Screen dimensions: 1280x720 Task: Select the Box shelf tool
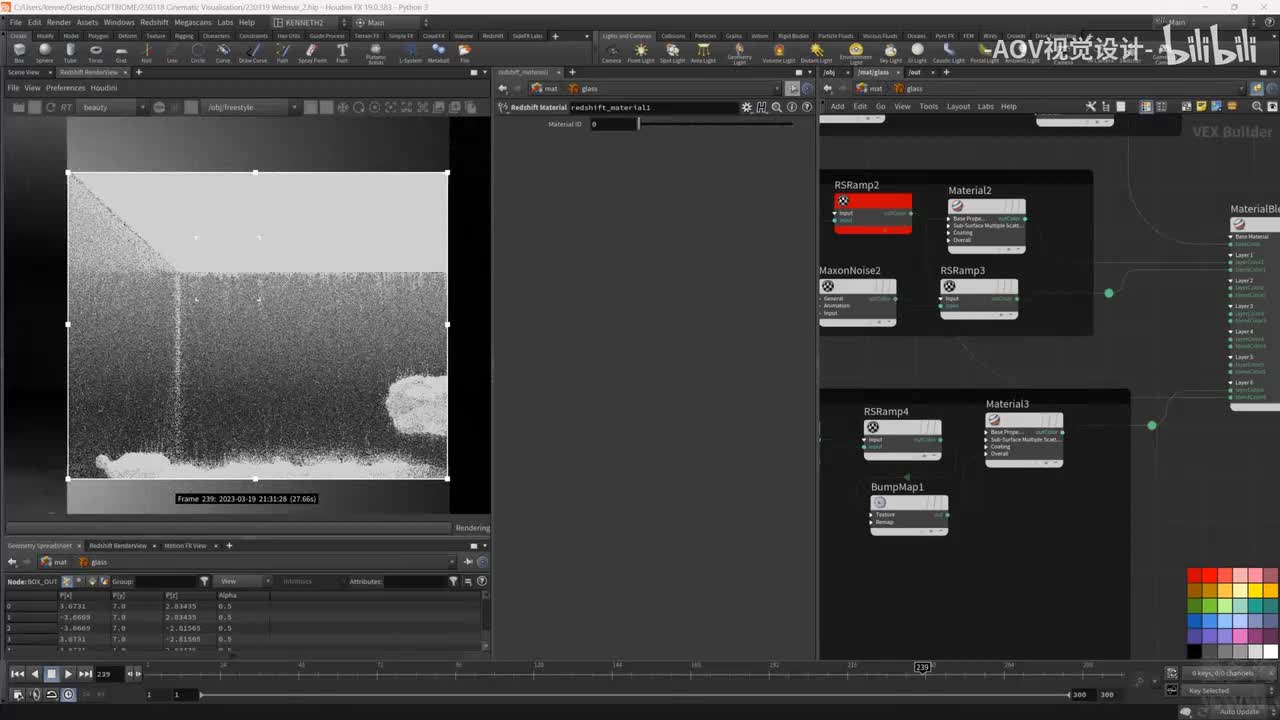pyautogui.click(x=19, y=52)
